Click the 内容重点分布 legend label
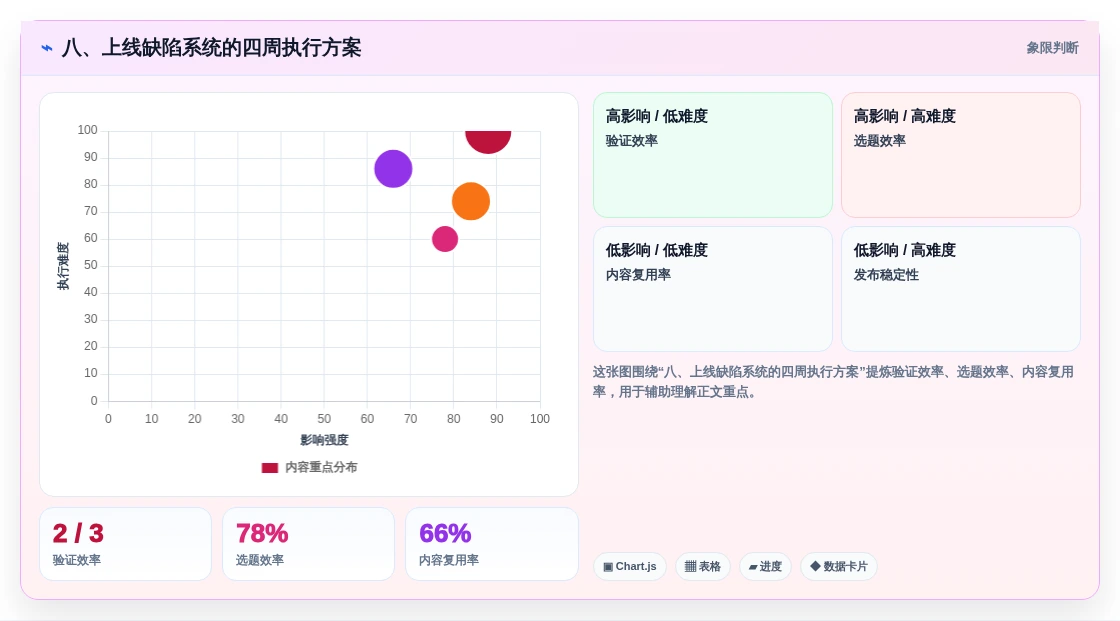This screenshot has width=1120, height=621. click(x=321, y=467)
